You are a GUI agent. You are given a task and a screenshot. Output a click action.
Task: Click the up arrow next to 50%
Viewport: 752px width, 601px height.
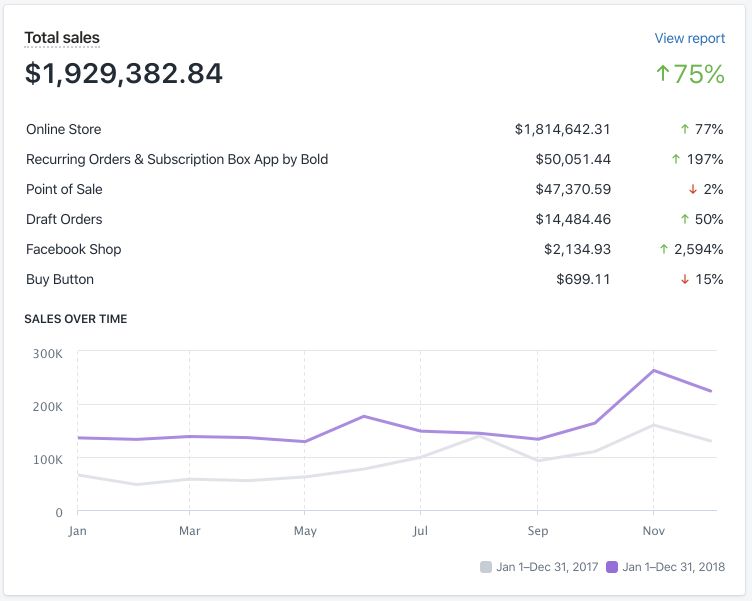[x=685, y=219]
